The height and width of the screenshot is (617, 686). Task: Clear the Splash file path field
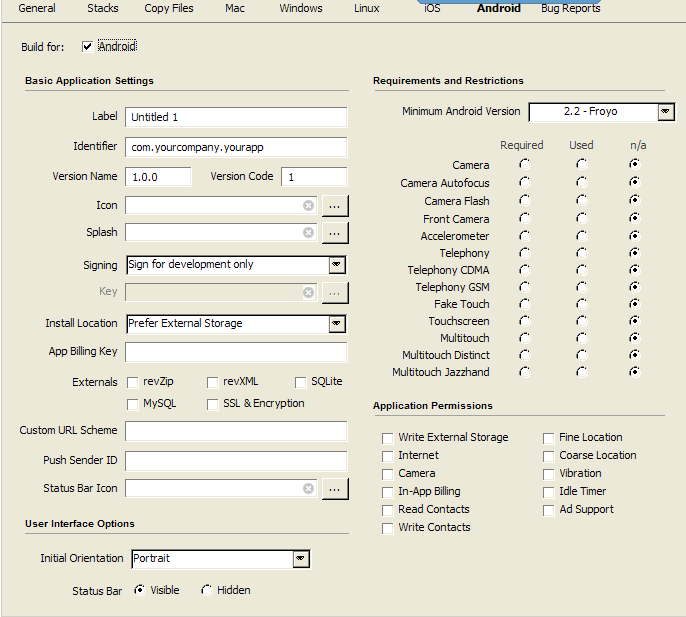(x=308, y=233)
